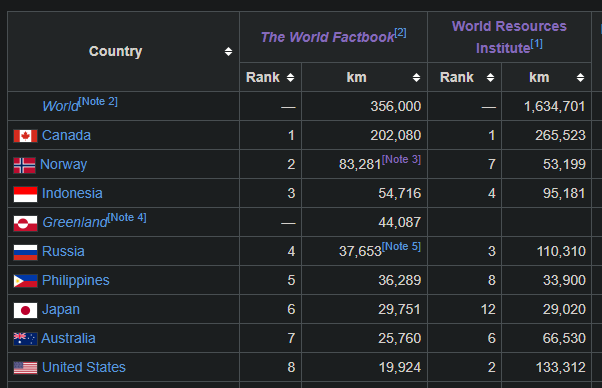The image size is (602, 388).
Task: Sort by World Resources Institute km
Action: (x=580, y=78)
